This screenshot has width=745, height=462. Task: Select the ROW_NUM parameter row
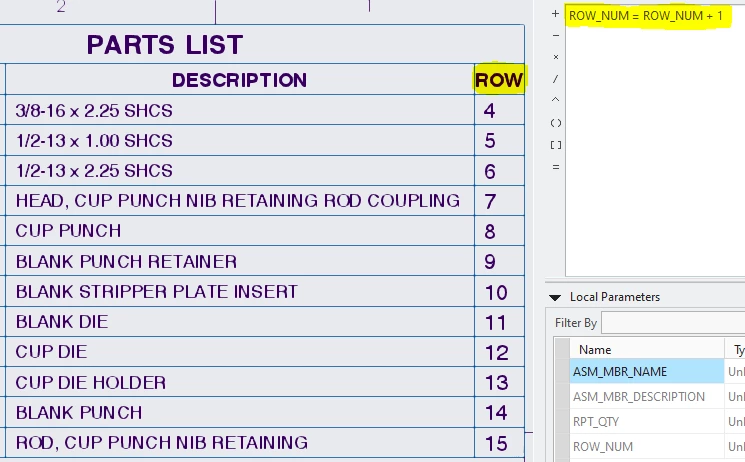point(647,447)
